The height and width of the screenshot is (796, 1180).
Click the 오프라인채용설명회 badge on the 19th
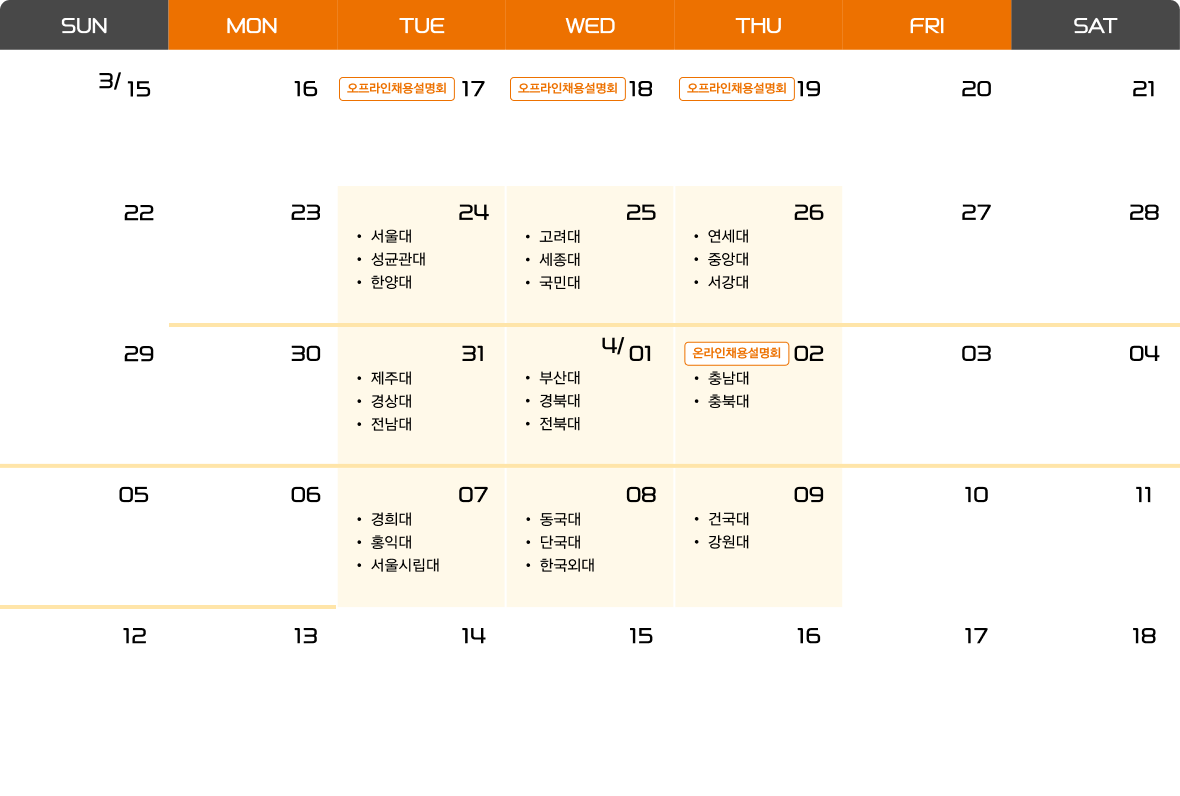(x=737, y=89)
